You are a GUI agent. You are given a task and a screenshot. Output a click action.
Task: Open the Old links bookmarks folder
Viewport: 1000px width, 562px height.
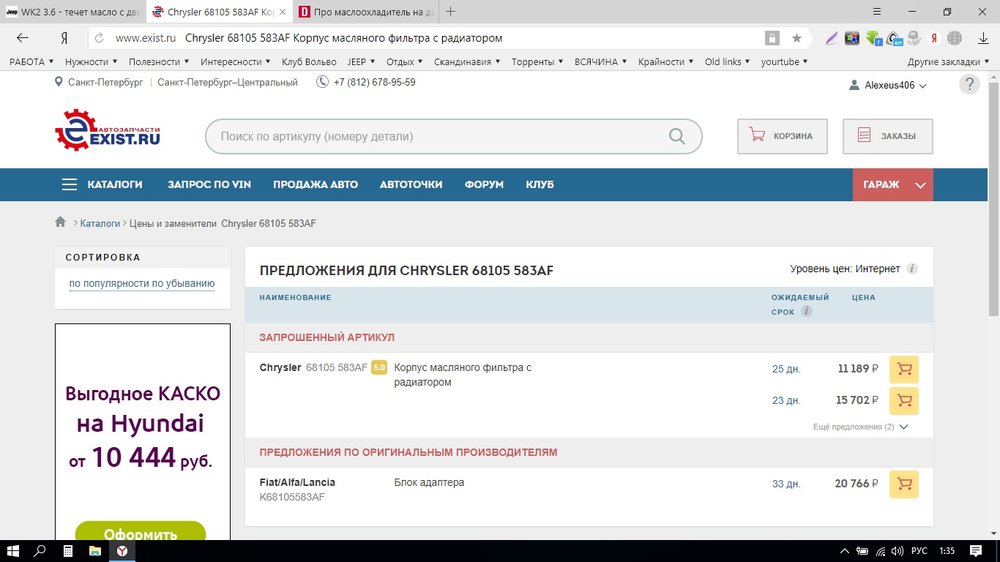tap(727, 62)
